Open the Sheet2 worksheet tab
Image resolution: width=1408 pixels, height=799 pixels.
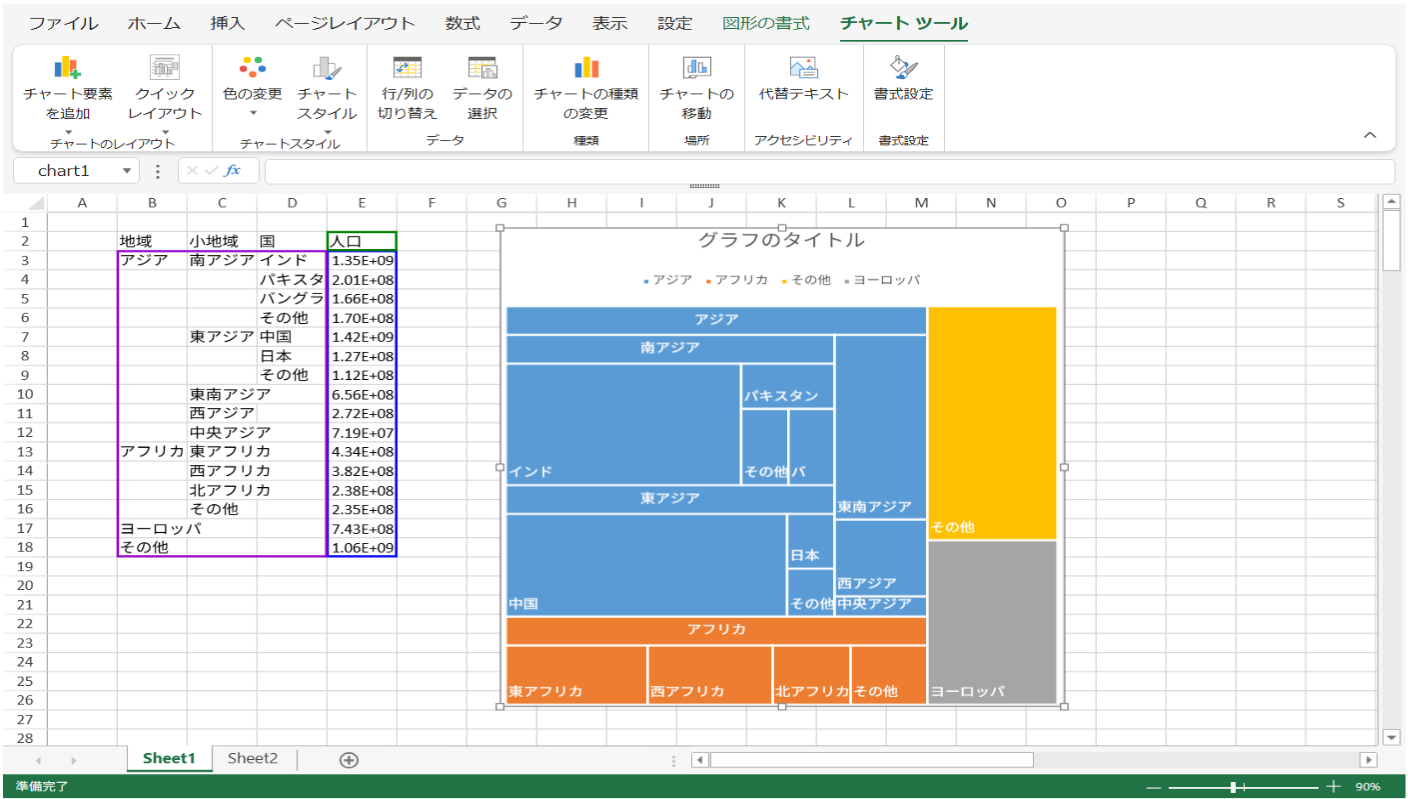(252, 758)
